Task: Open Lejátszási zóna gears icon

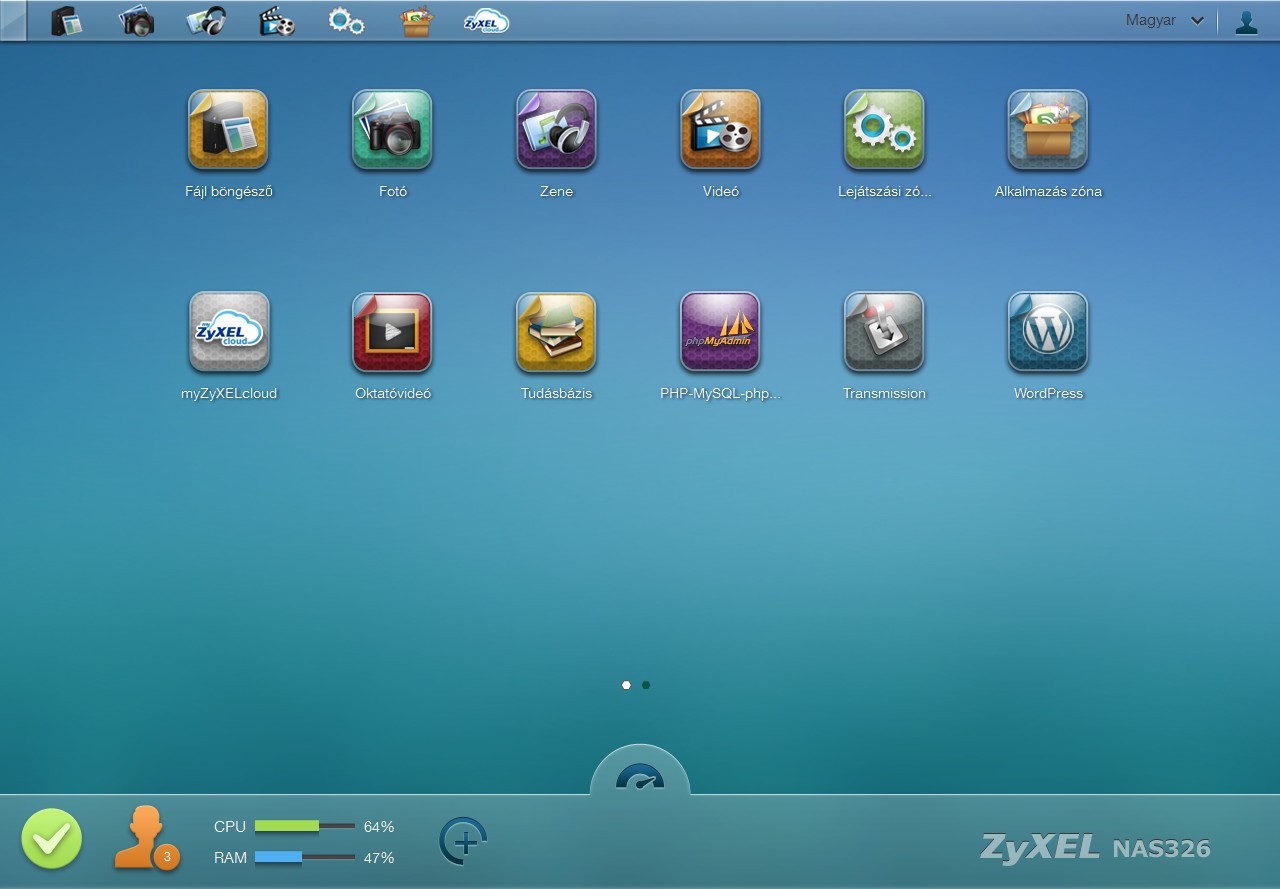Action: (x=884, y=130)
